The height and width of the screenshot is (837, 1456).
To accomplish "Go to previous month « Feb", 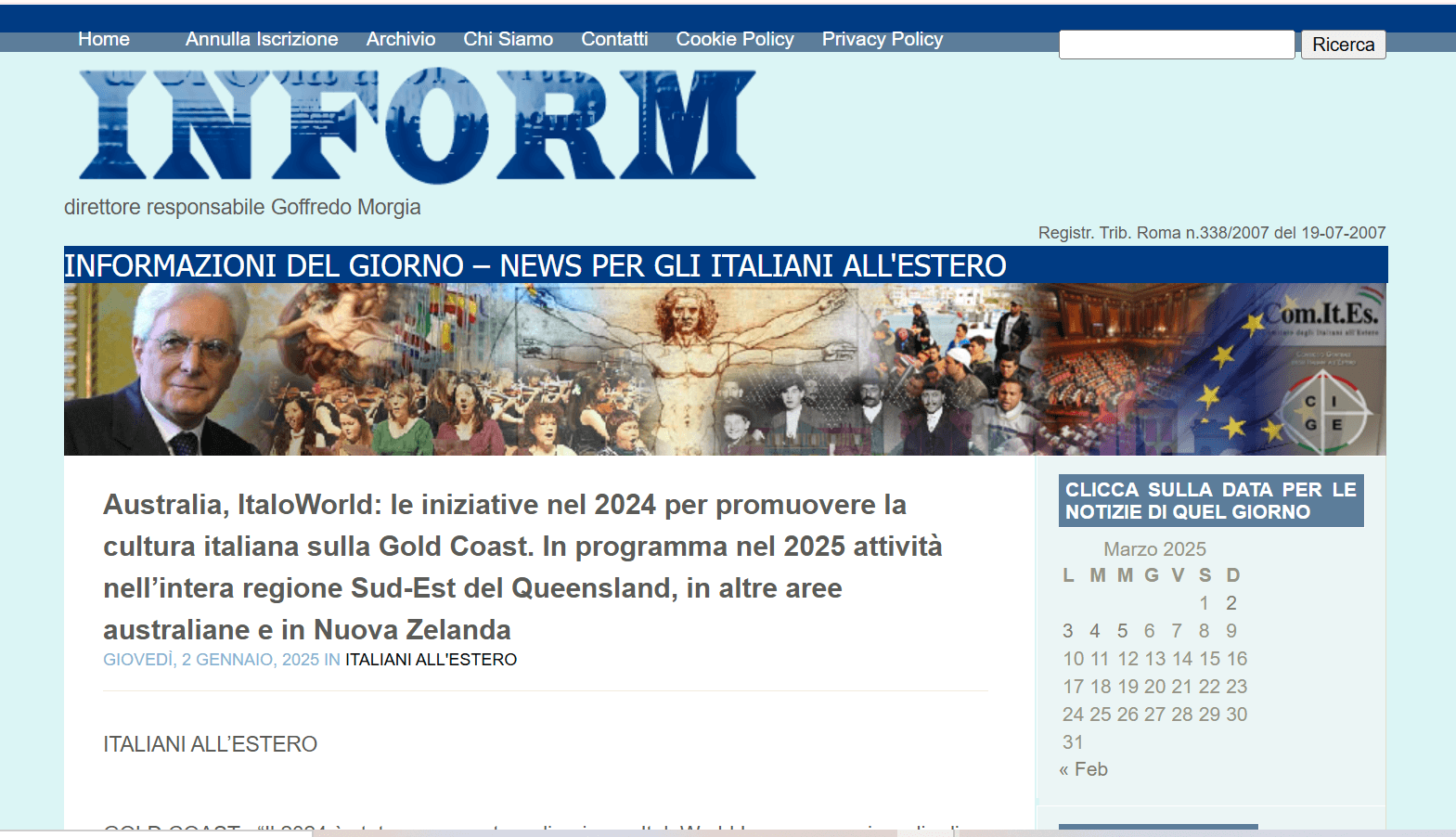I will pos(1084,769).
